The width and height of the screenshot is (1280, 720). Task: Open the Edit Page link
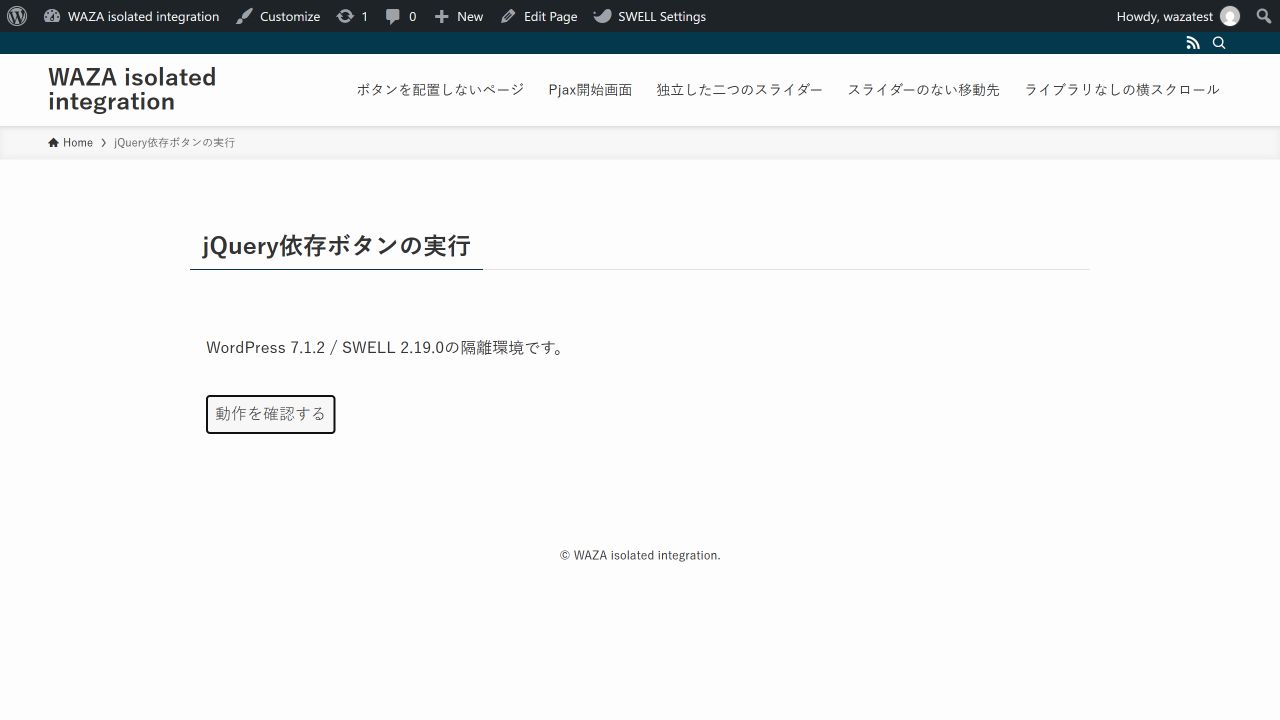point(539,16)
